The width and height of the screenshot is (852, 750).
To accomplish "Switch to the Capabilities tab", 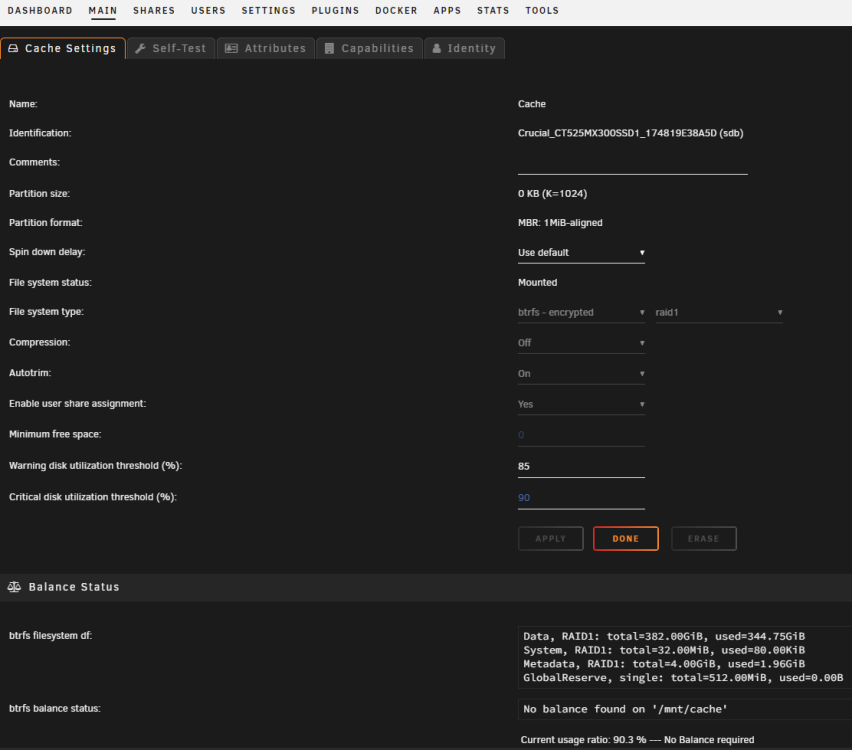I will click(x=369, y=48).
